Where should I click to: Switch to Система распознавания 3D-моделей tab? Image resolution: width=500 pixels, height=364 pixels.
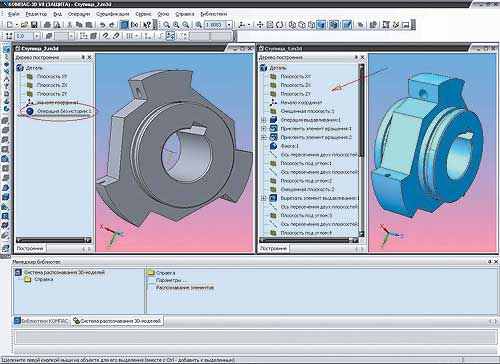tap(118, 321)
